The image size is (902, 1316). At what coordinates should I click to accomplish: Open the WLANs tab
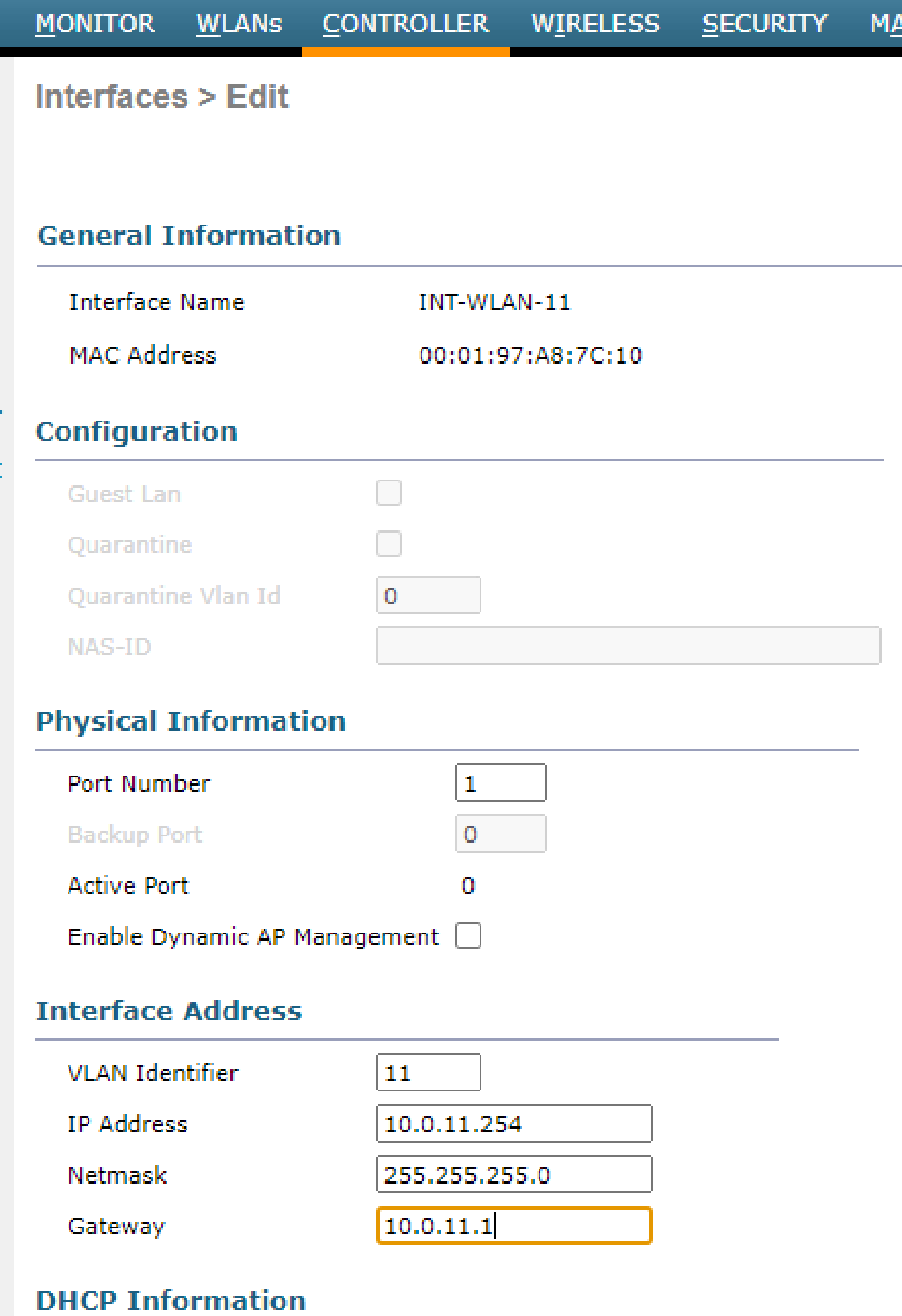[x=239, y=23]
